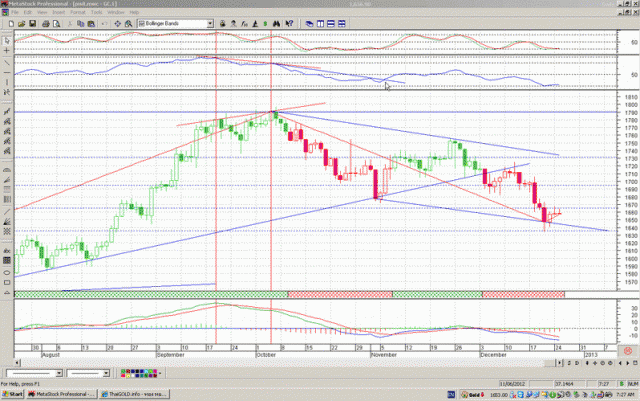640x401 pixels.
Task: Click the binoculars search icon
Action: (276, 24)
